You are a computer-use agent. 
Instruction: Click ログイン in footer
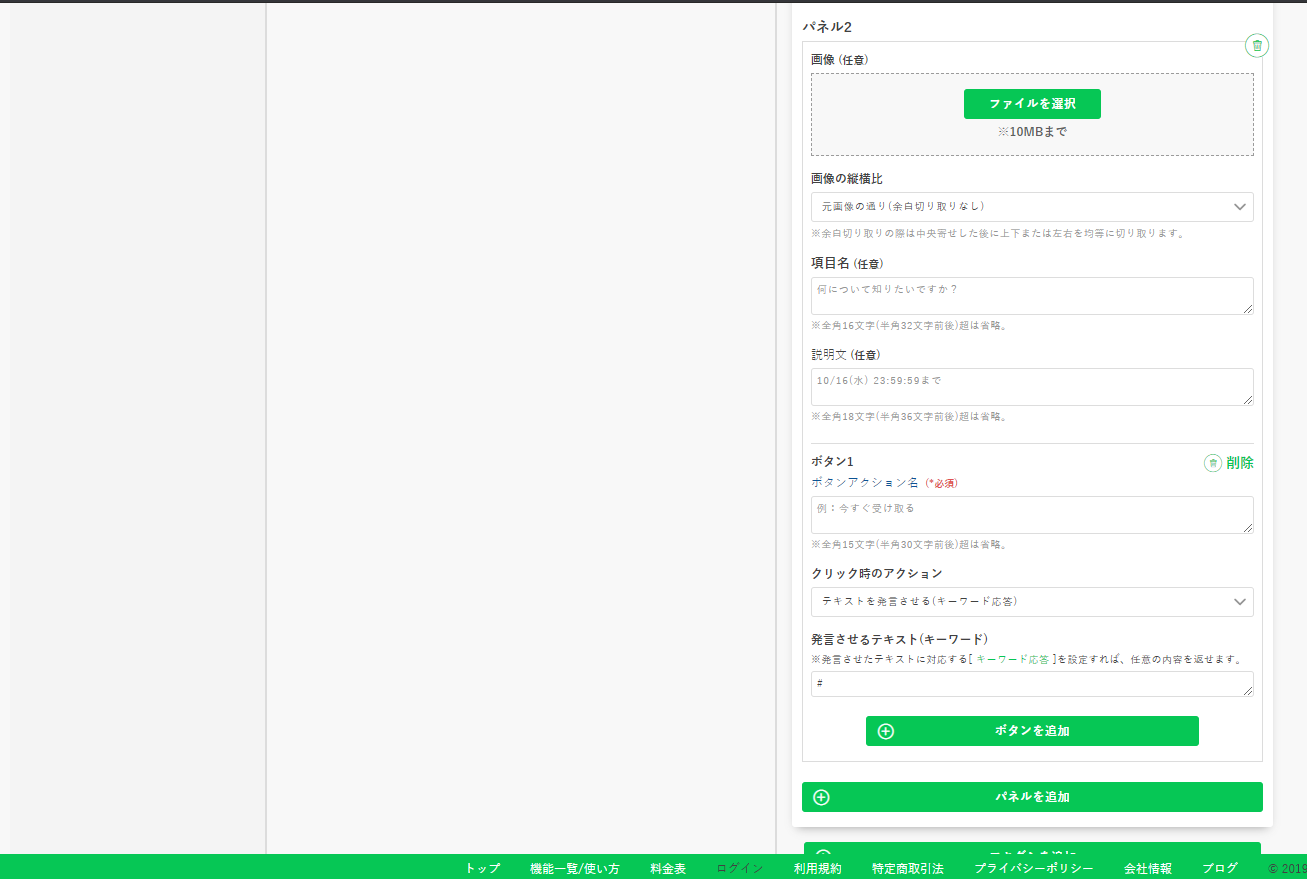click(740, 869)
